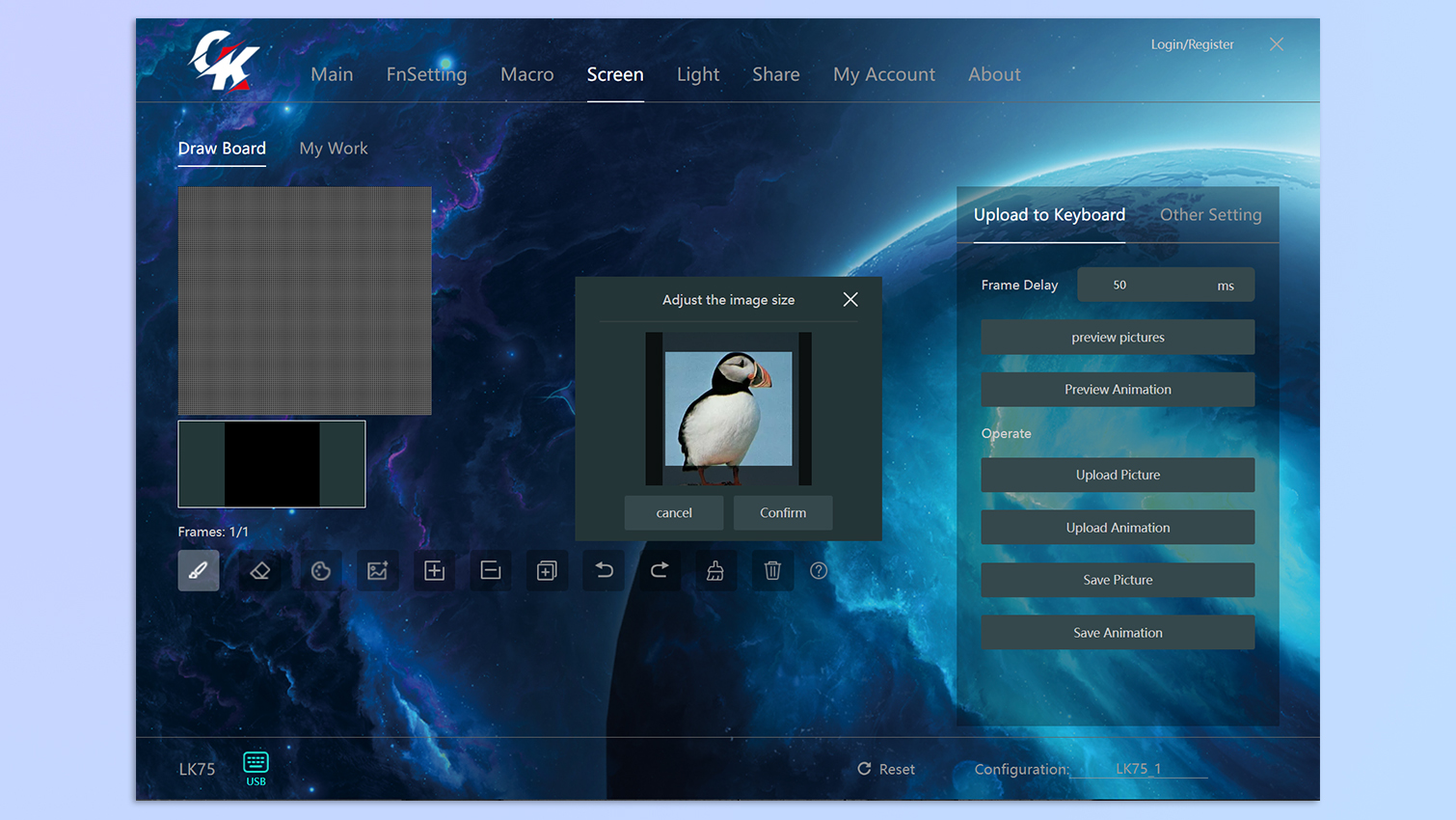Viewport: 1456px width, 820px height.
Task: Undo the last drawing action
Action: coord(604,571)
